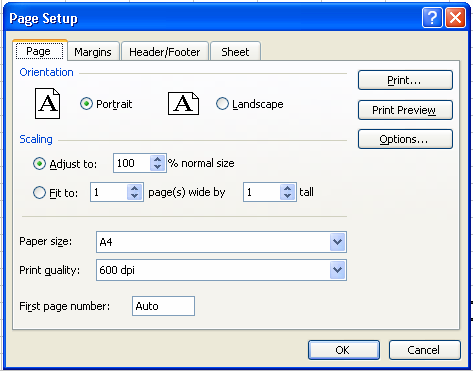
Task: Click the portrait page orientation icon
Action: (48, 104)
